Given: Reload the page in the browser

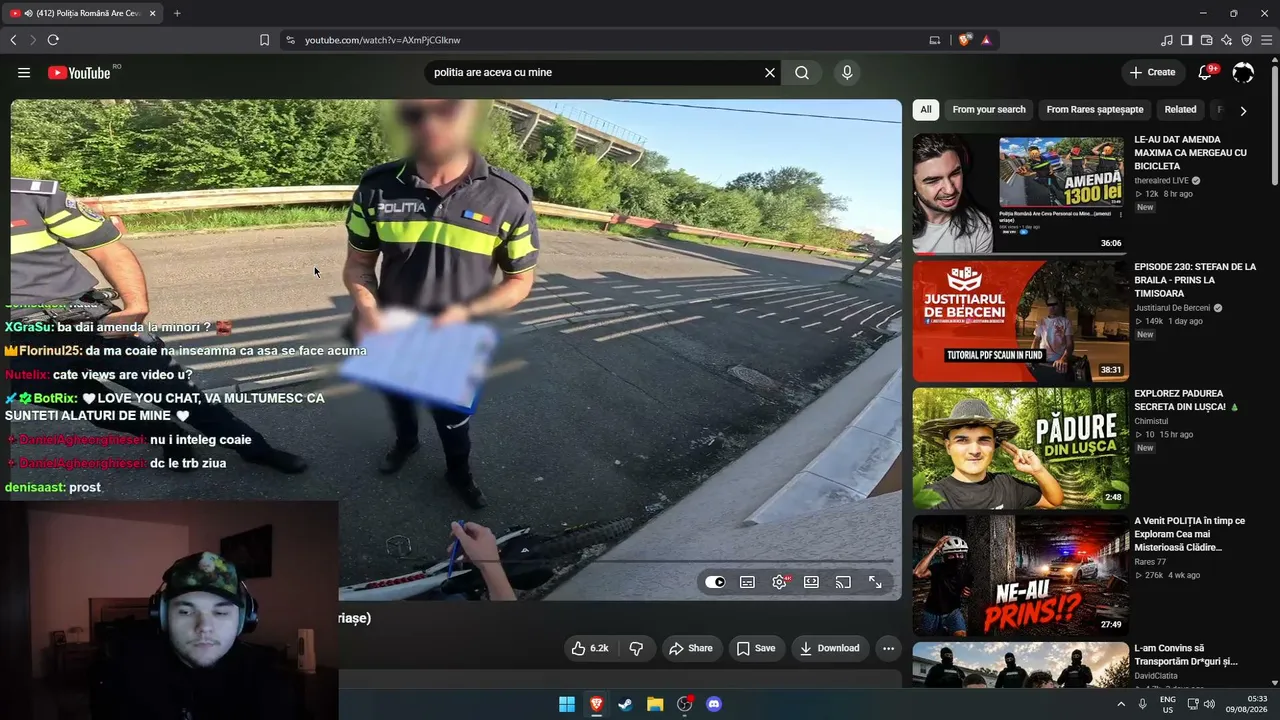Looking at the screenshot, I should click(x=53, y=40).
